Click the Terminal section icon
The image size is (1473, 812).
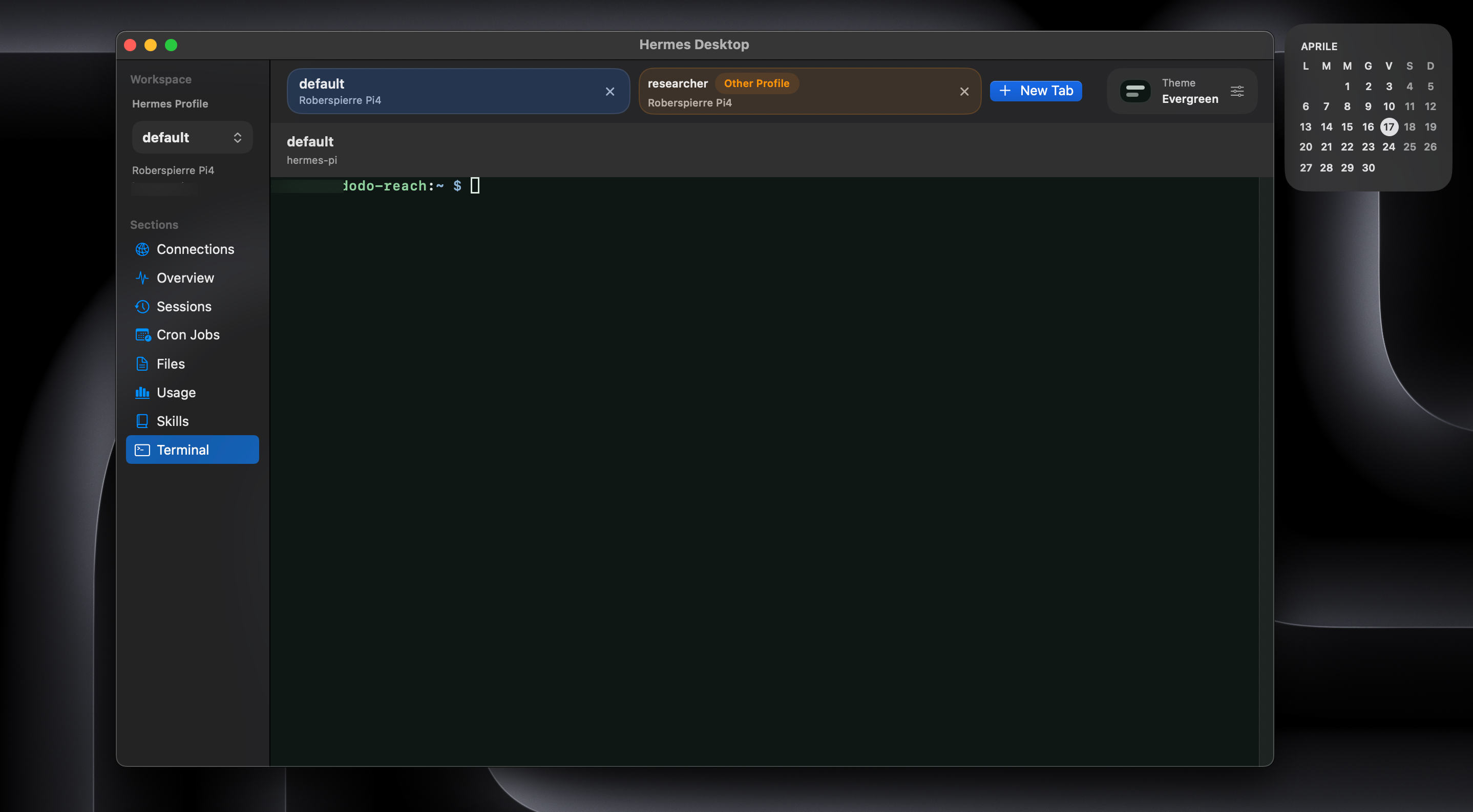(x=142, y=450)
